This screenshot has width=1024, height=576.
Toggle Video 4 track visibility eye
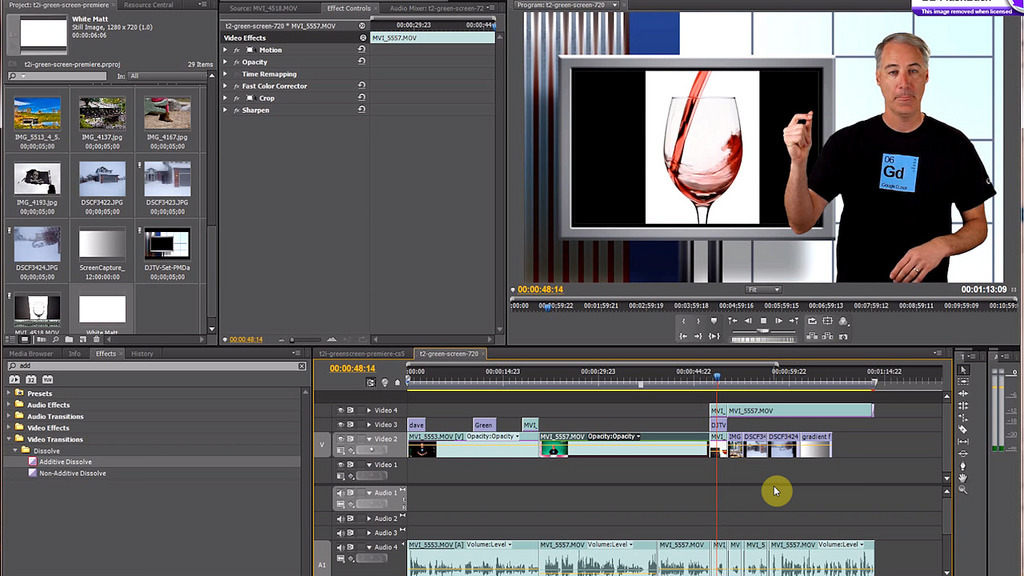(340, 410)
